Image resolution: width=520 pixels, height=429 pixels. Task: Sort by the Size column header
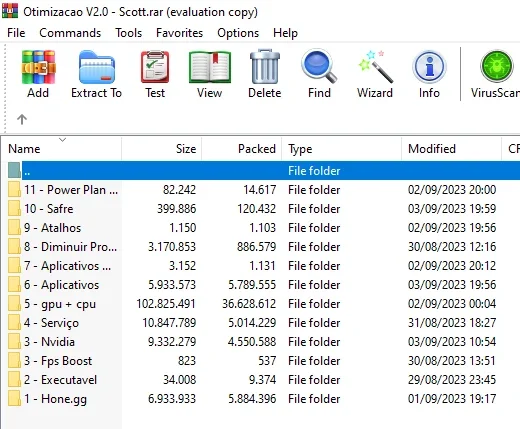[162, 149]
